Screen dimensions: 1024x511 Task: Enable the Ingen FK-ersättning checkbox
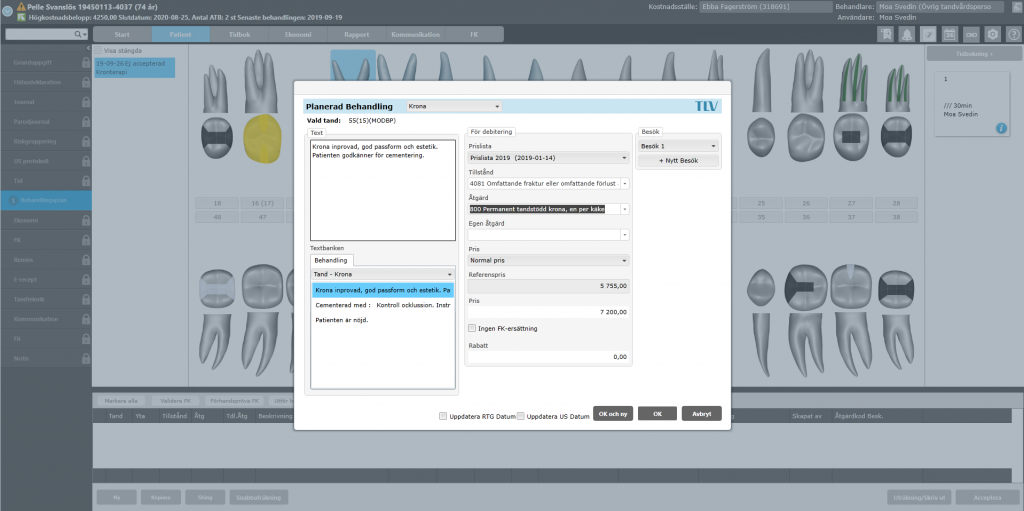tap(473, 328)
